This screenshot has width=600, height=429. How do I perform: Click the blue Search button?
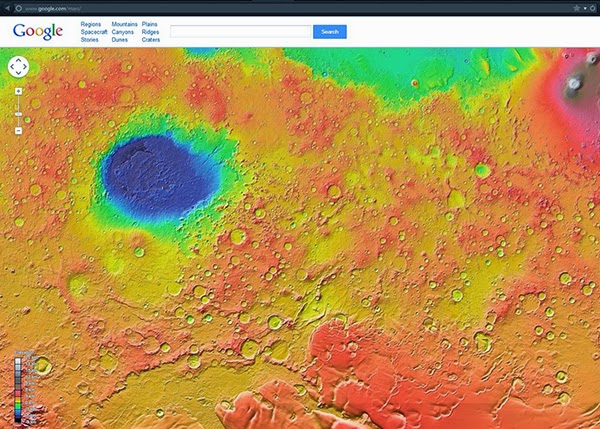coord(330,32)
